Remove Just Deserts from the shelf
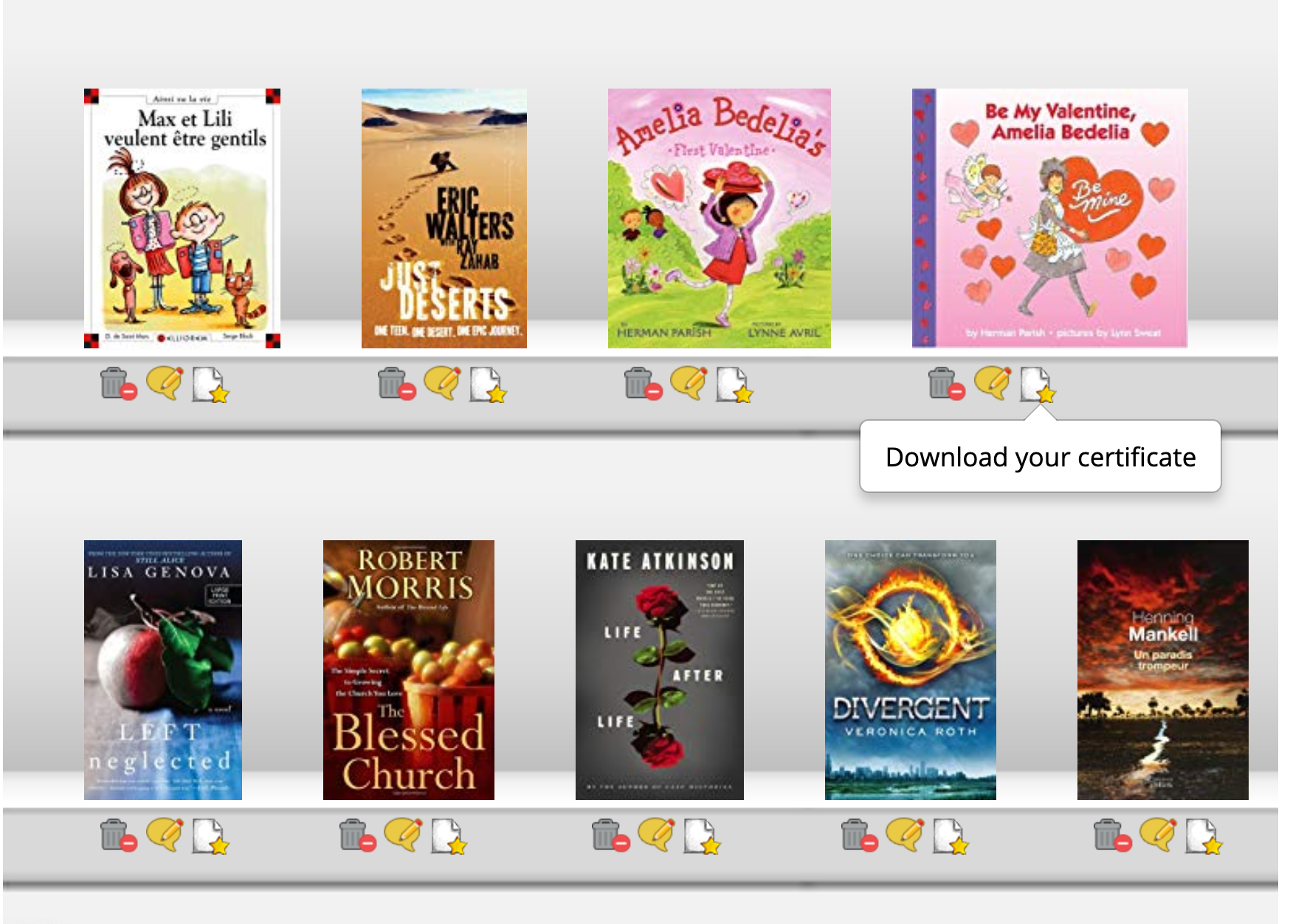The height and width of the screenshot is (924, 1290). coord(396,384)
